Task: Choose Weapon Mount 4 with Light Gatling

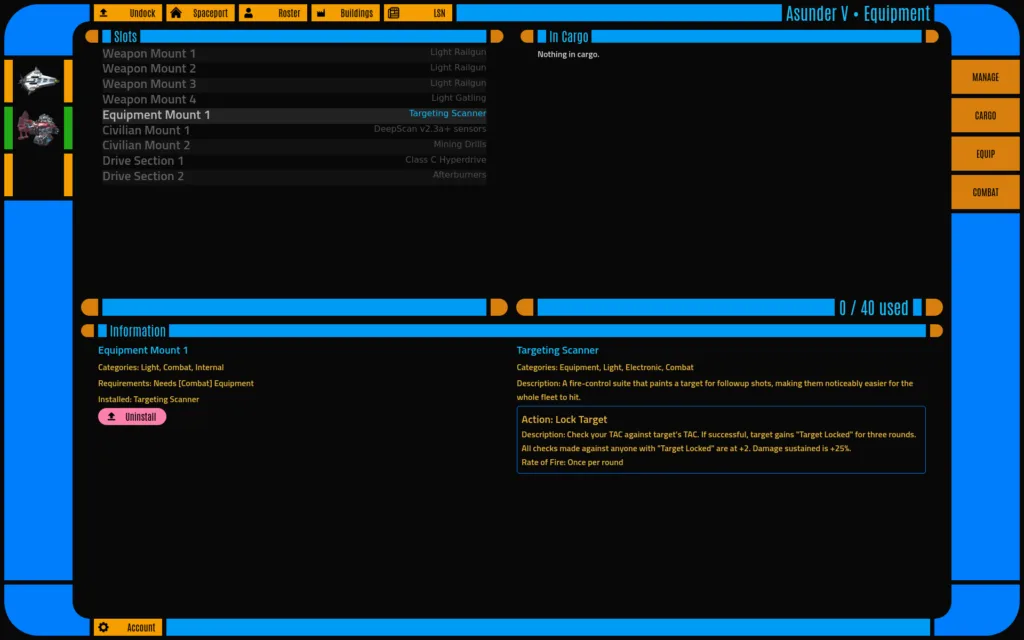Action: coord(294,99)
